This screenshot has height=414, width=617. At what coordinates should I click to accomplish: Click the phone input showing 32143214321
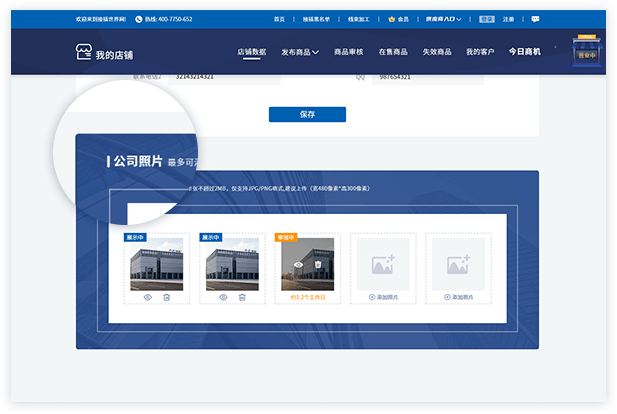tap(224, 78)
